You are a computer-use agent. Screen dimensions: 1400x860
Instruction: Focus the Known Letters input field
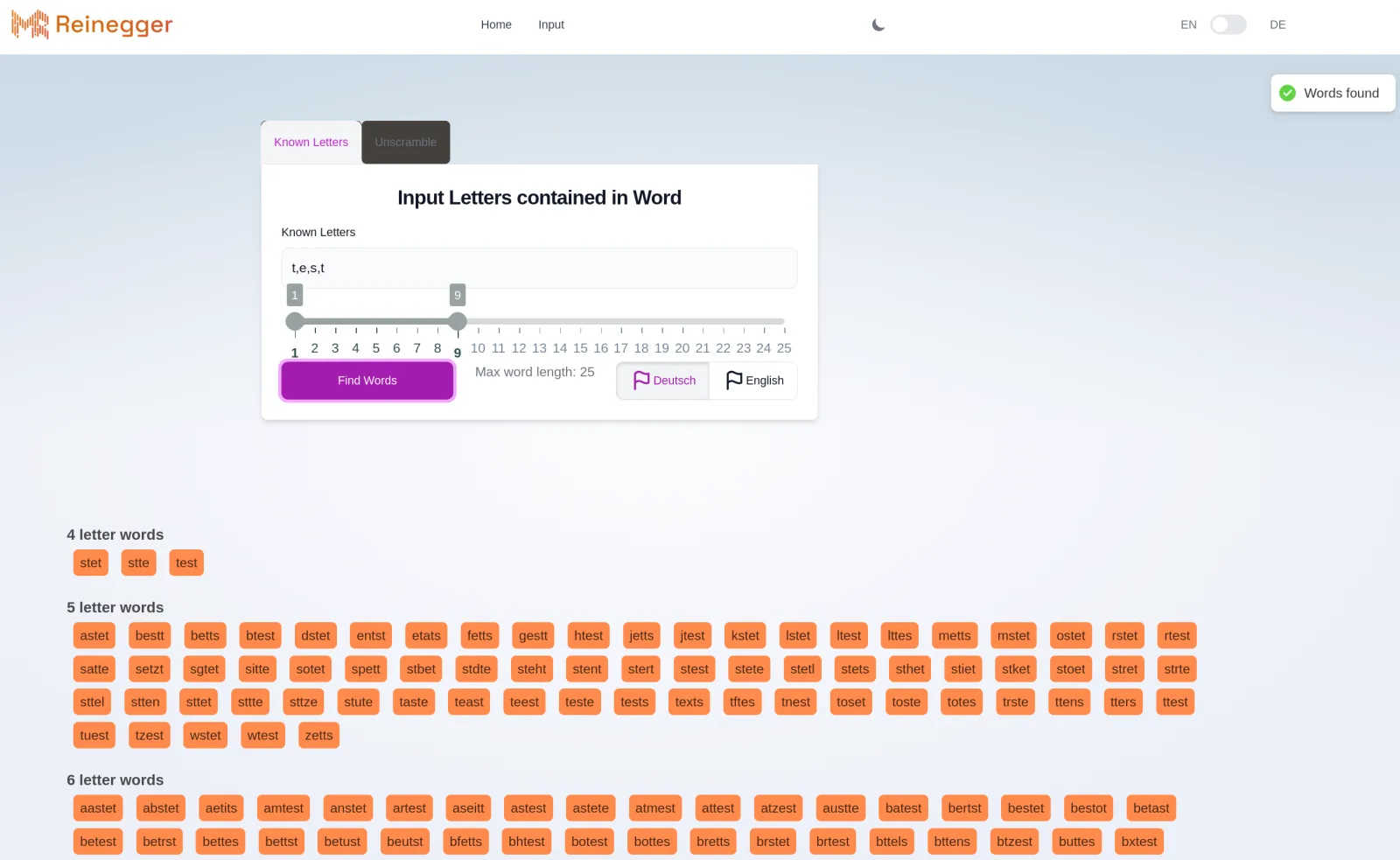pos(539,268)
